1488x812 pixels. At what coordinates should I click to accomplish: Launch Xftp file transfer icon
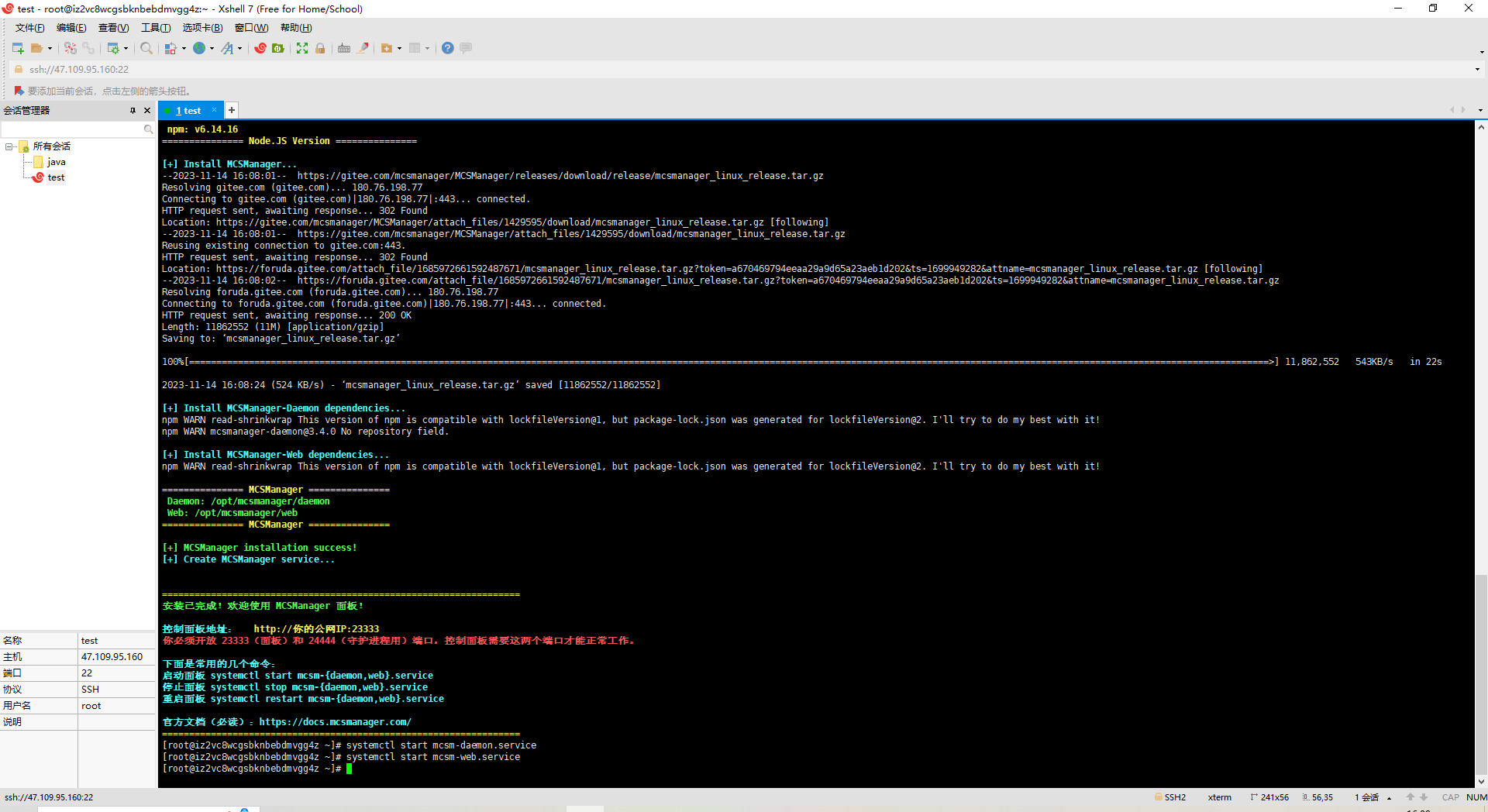(278, 48)
